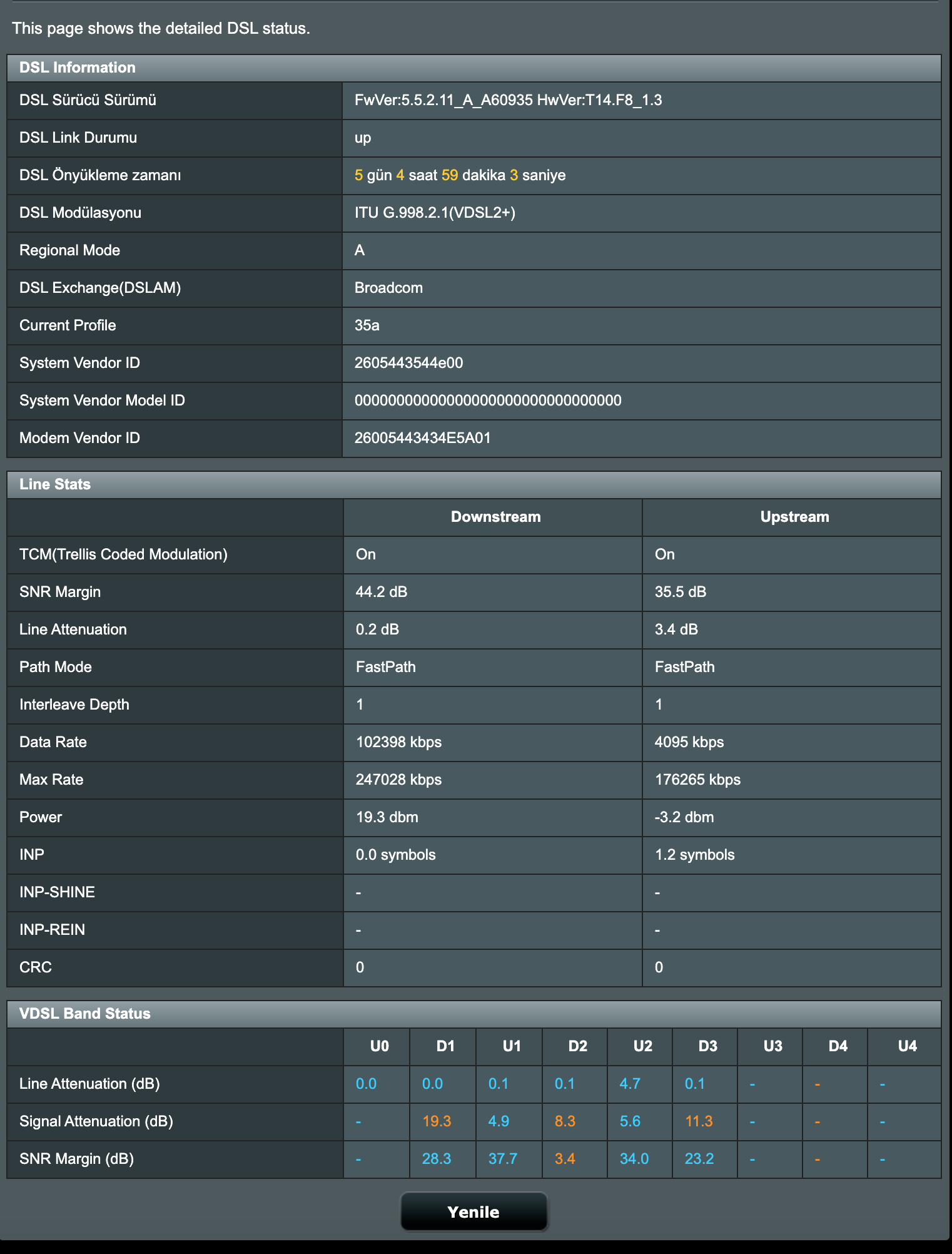Screen dimensions: 952x1254
Task: Click the Broadcom DSLAM value
Action: [388, 288]
